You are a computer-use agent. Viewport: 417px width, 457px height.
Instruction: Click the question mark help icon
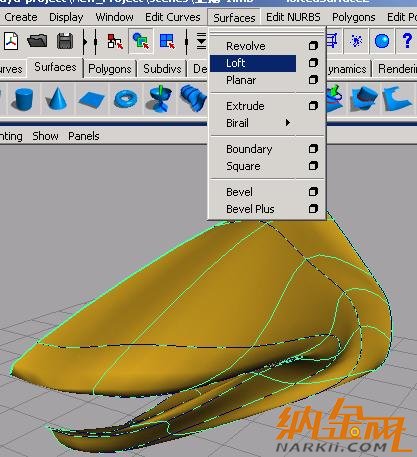tap(407, 41)
